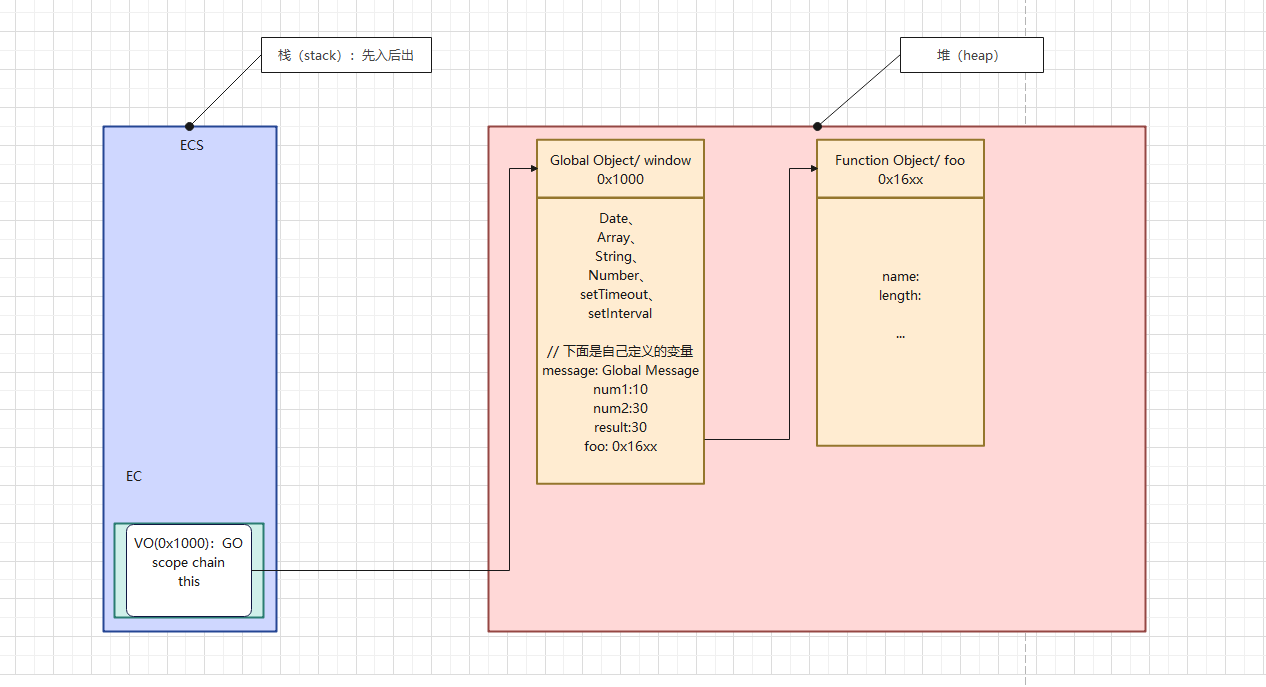Click the arrowhead pointing into Function Object
Image resolution: width=1266 pixels, height=687 pixels.
[811, 169]
